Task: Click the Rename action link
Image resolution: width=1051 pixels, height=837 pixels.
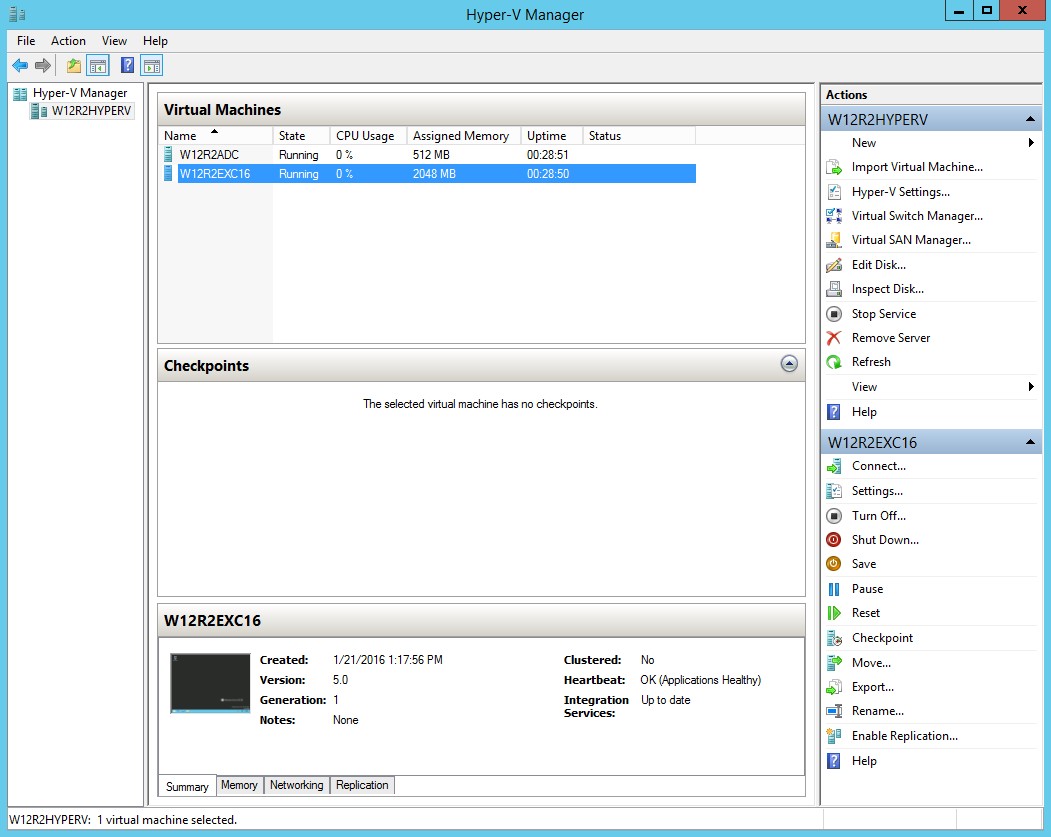Action: pos(877,711)
